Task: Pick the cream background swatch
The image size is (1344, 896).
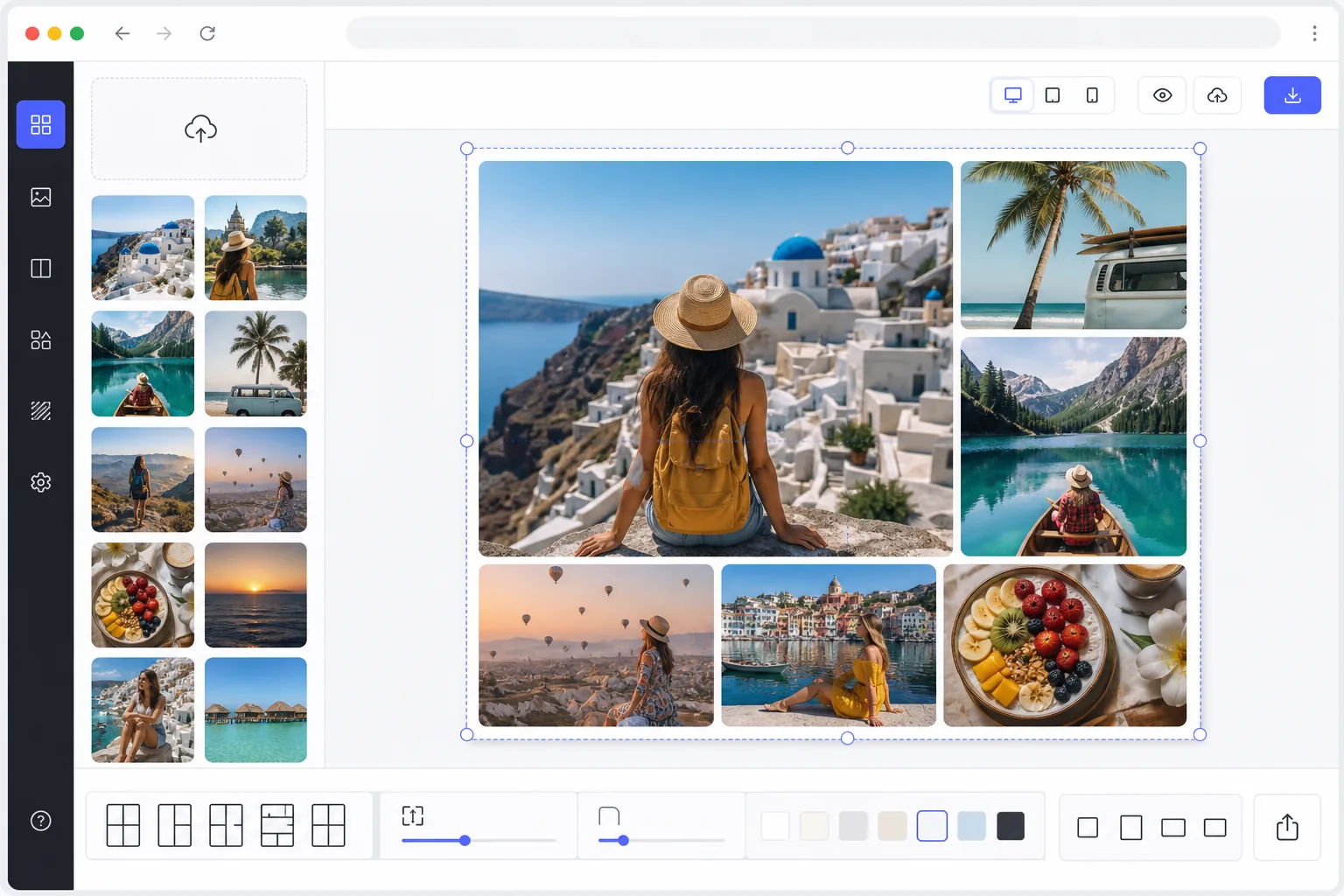Action: pyautogui.click(x=814, y=826)
